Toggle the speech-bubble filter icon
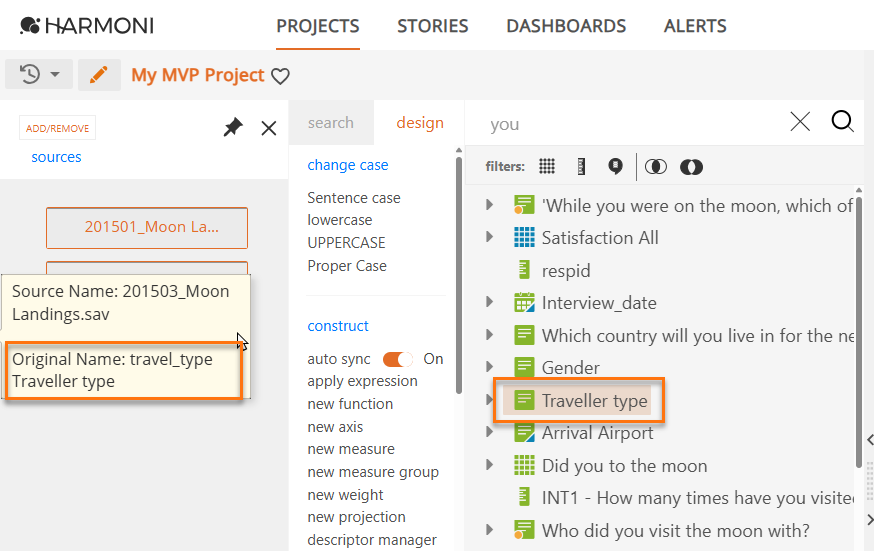 [615, 166]
